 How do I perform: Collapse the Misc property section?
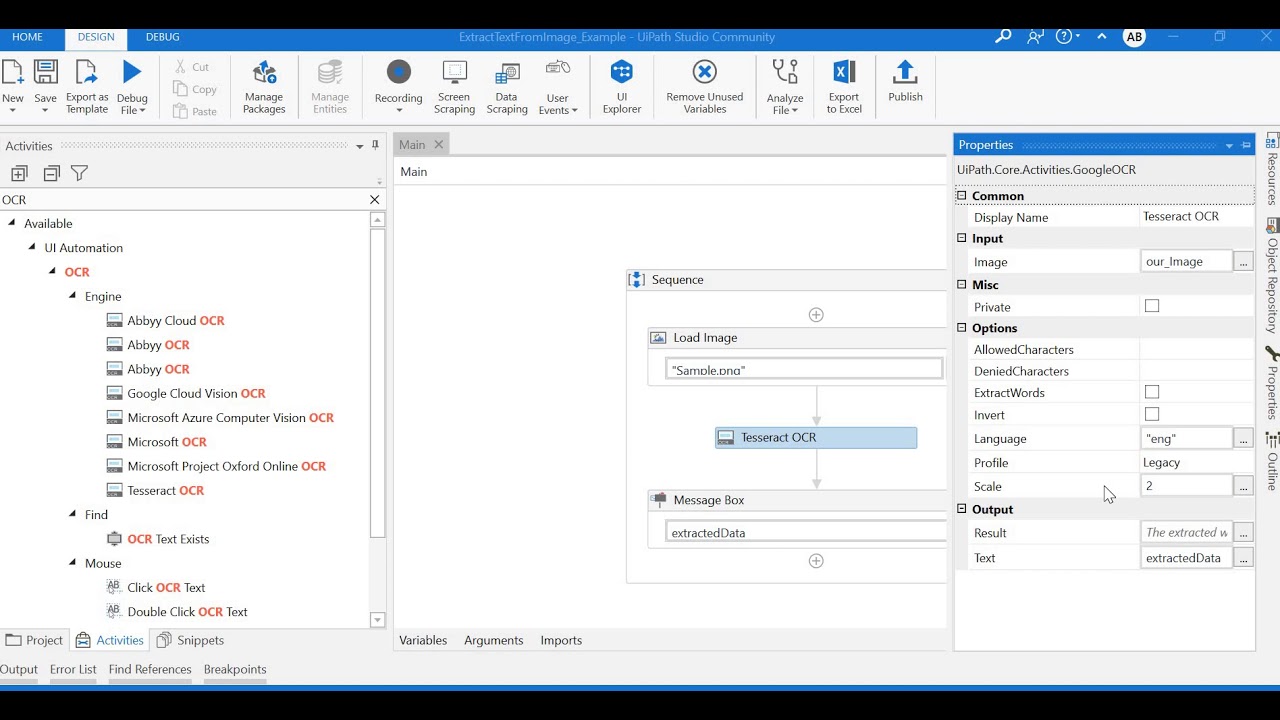tap(962, 285)
